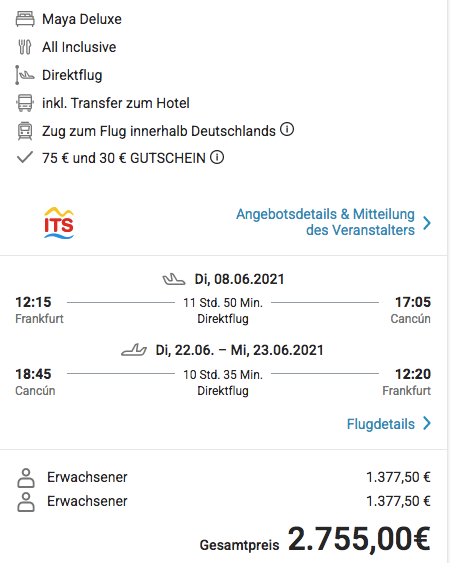Open info icon next to Zug zum Flug

click(287, 129)
